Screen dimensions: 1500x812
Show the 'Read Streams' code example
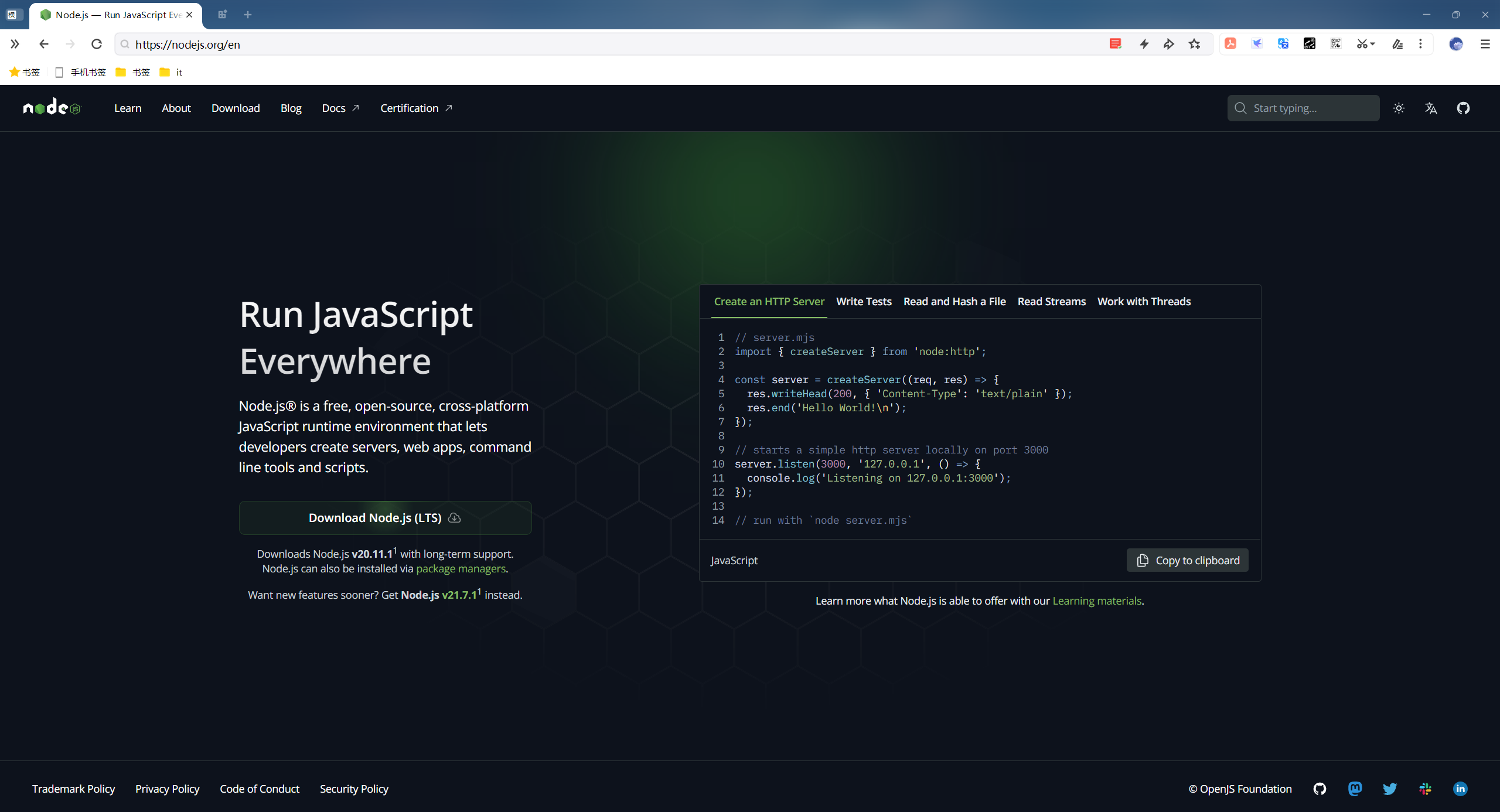[1051, 302]
